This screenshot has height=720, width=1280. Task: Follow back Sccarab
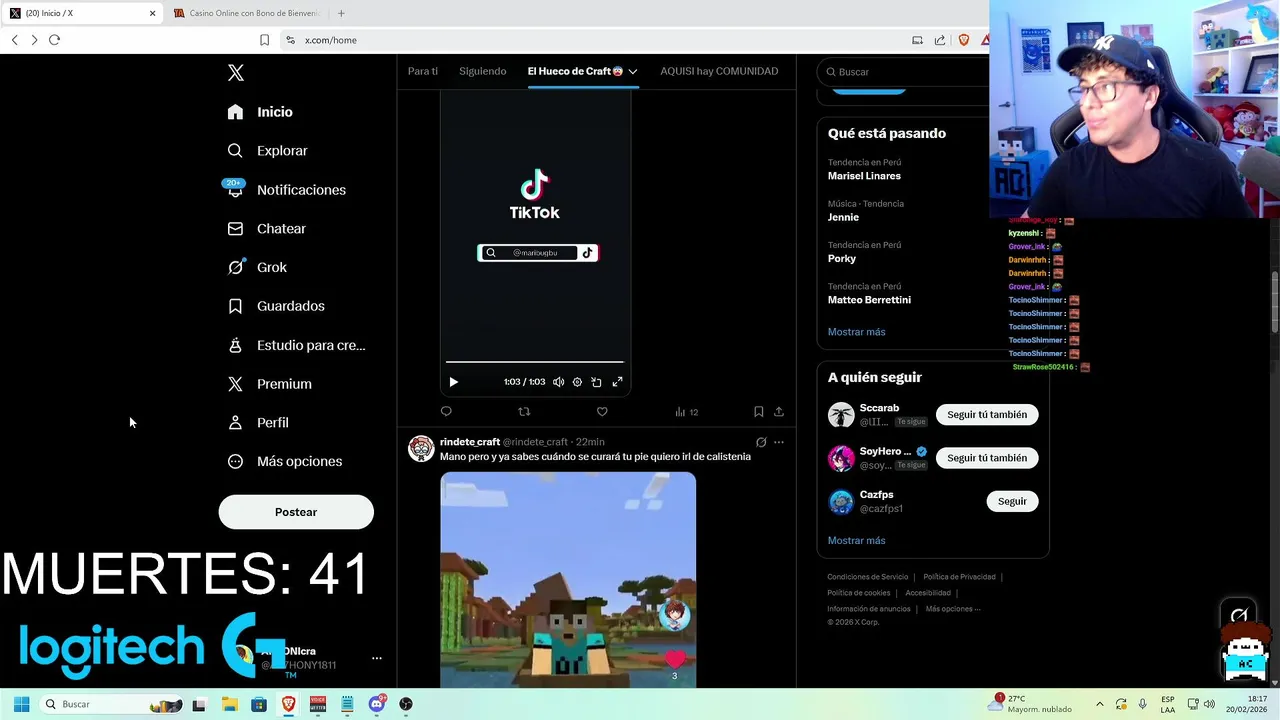pos(987,415)
